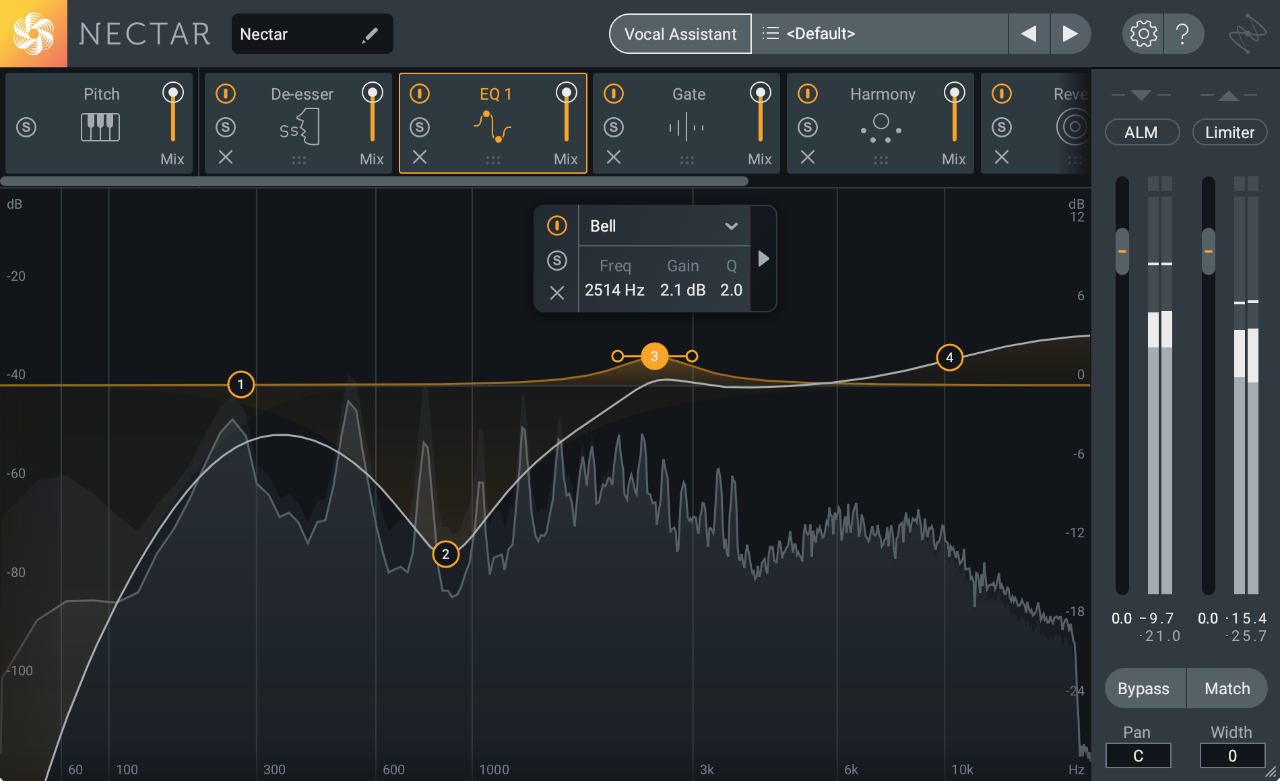Click the ALM button
This screenshot has height=781, width=1280.
click(x=1142, y=131)
